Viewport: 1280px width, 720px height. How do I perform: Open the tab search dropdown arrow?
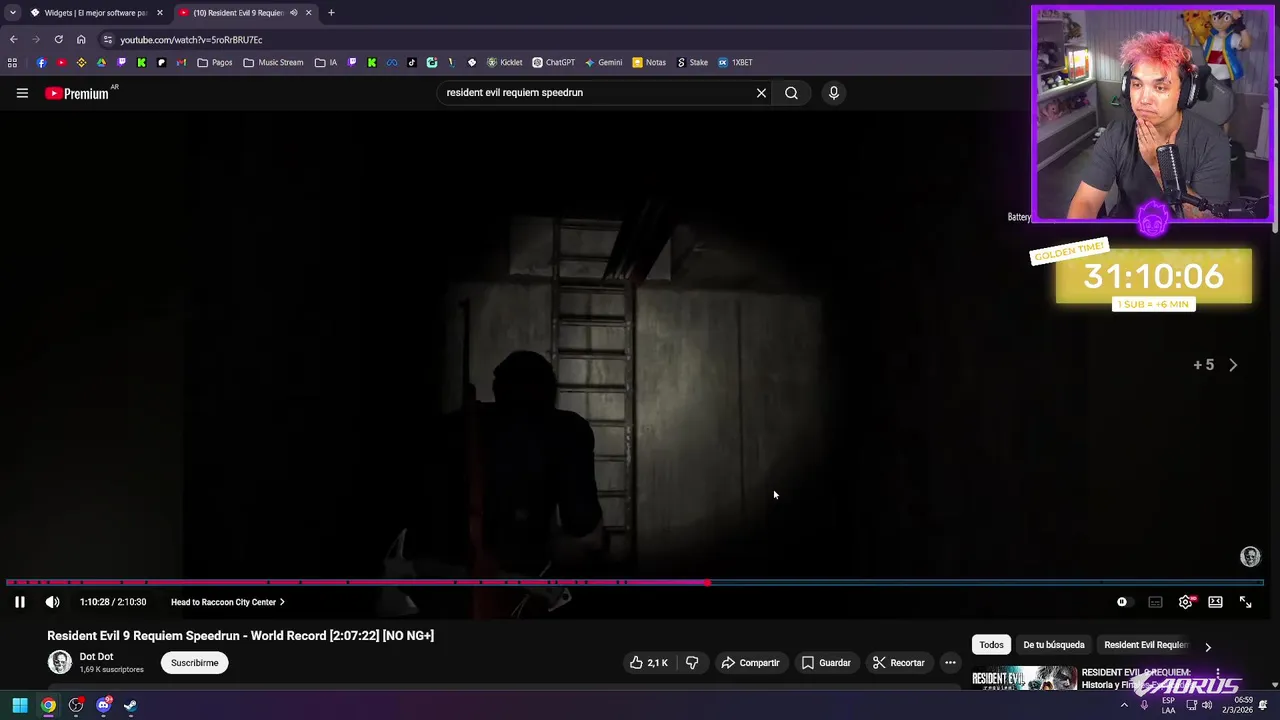pos(12,13)
